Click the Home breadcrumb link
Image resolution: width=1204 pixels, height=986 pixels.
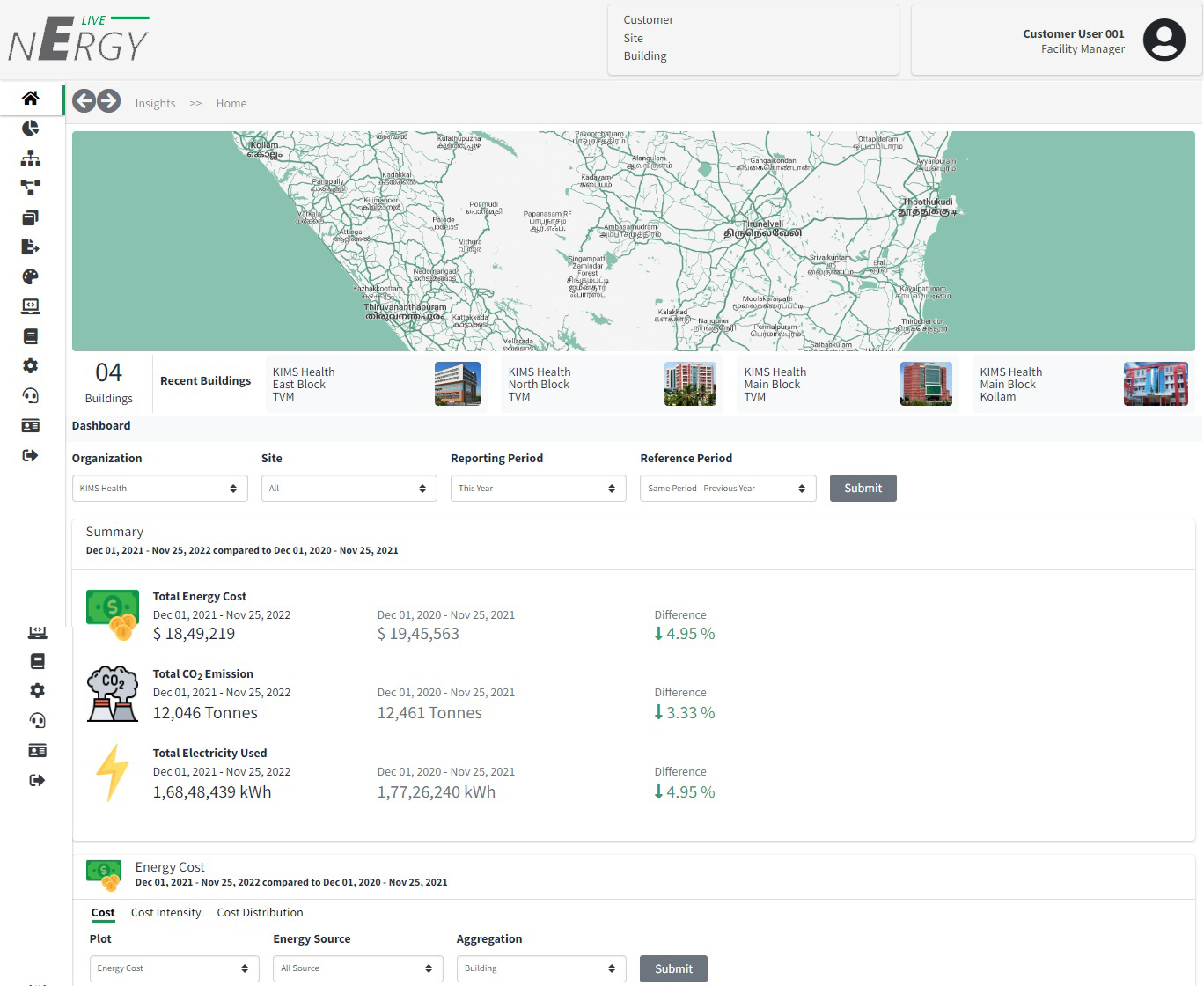click(x=231, y=103)
